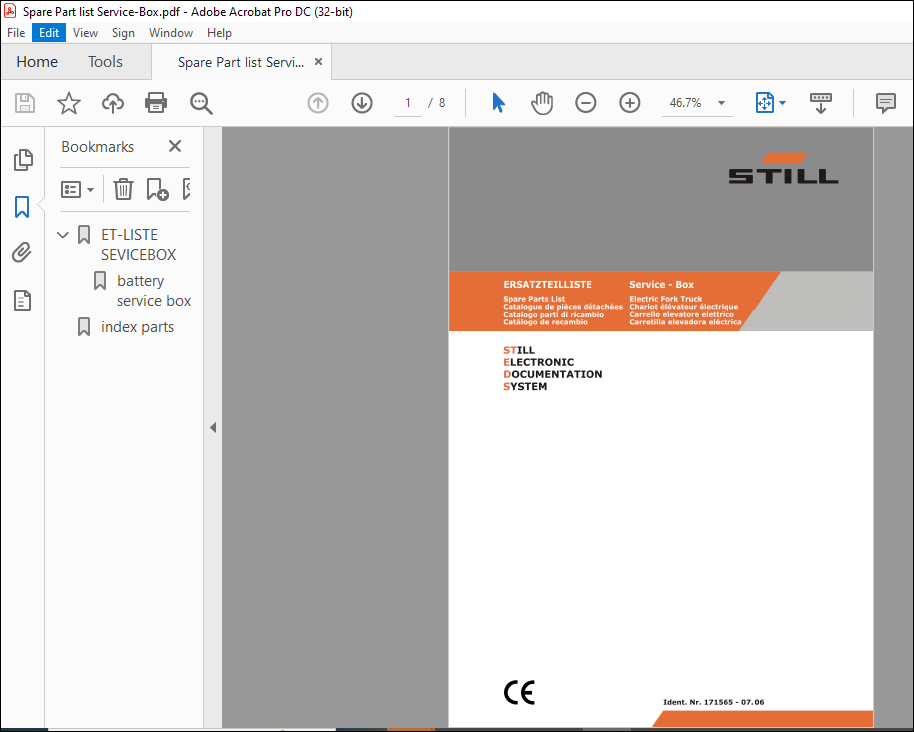The image size is (914, 732).
Task: Go to previous page arrow
Action: 318,103
